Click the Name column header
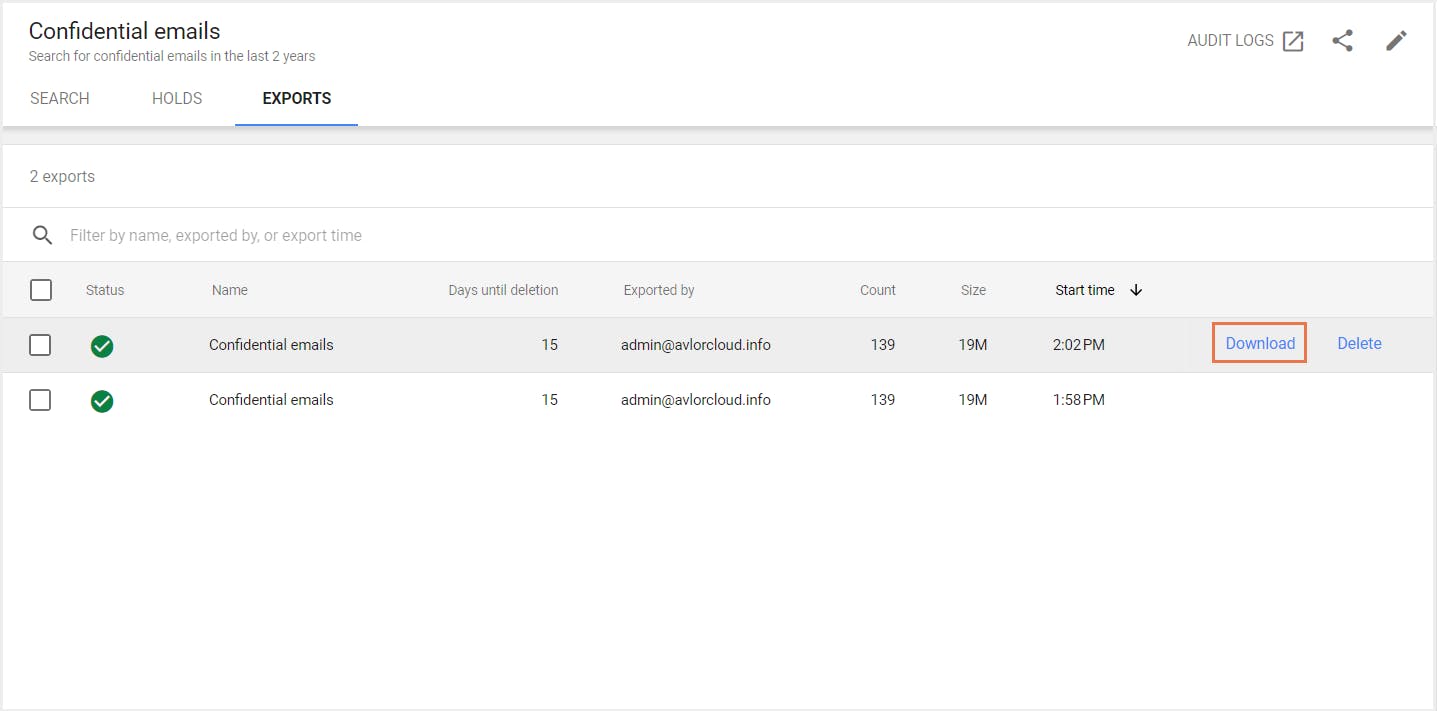This screenshot has height=711, width=1437. pyautogui.click(x=230, y=290)
